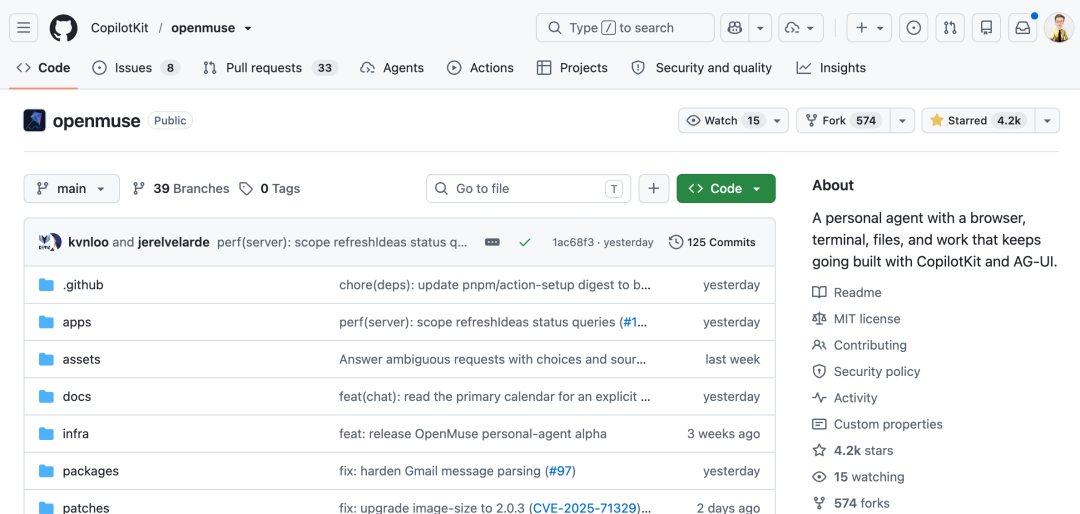This screenshot has height=514, width=1080.
Task: Click the openmuse repository avatar image
Action: click(34, 121)
